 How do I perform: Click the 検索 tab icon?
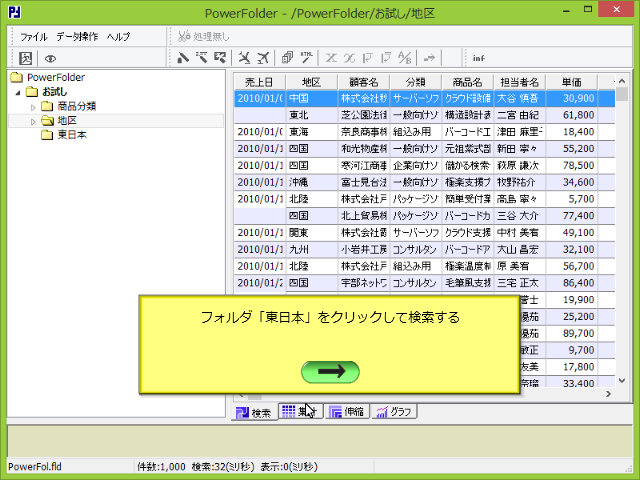242,413
